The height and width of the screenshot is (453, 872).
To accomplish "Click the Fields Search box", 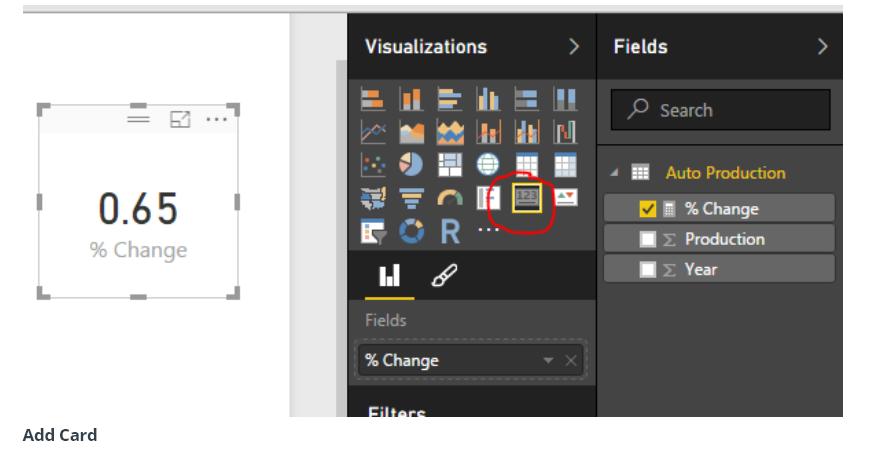I will (720, 110).
